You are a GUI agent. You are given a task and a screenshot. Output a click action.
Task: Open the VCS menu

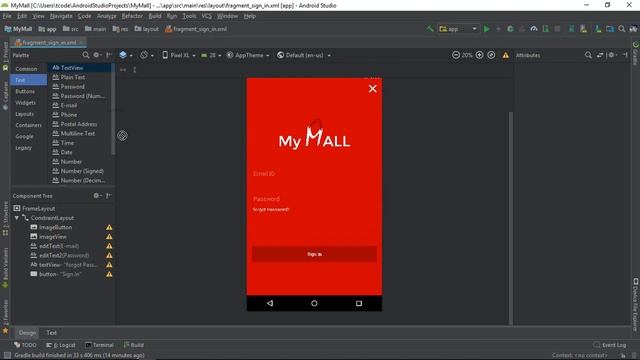point(207,16)
